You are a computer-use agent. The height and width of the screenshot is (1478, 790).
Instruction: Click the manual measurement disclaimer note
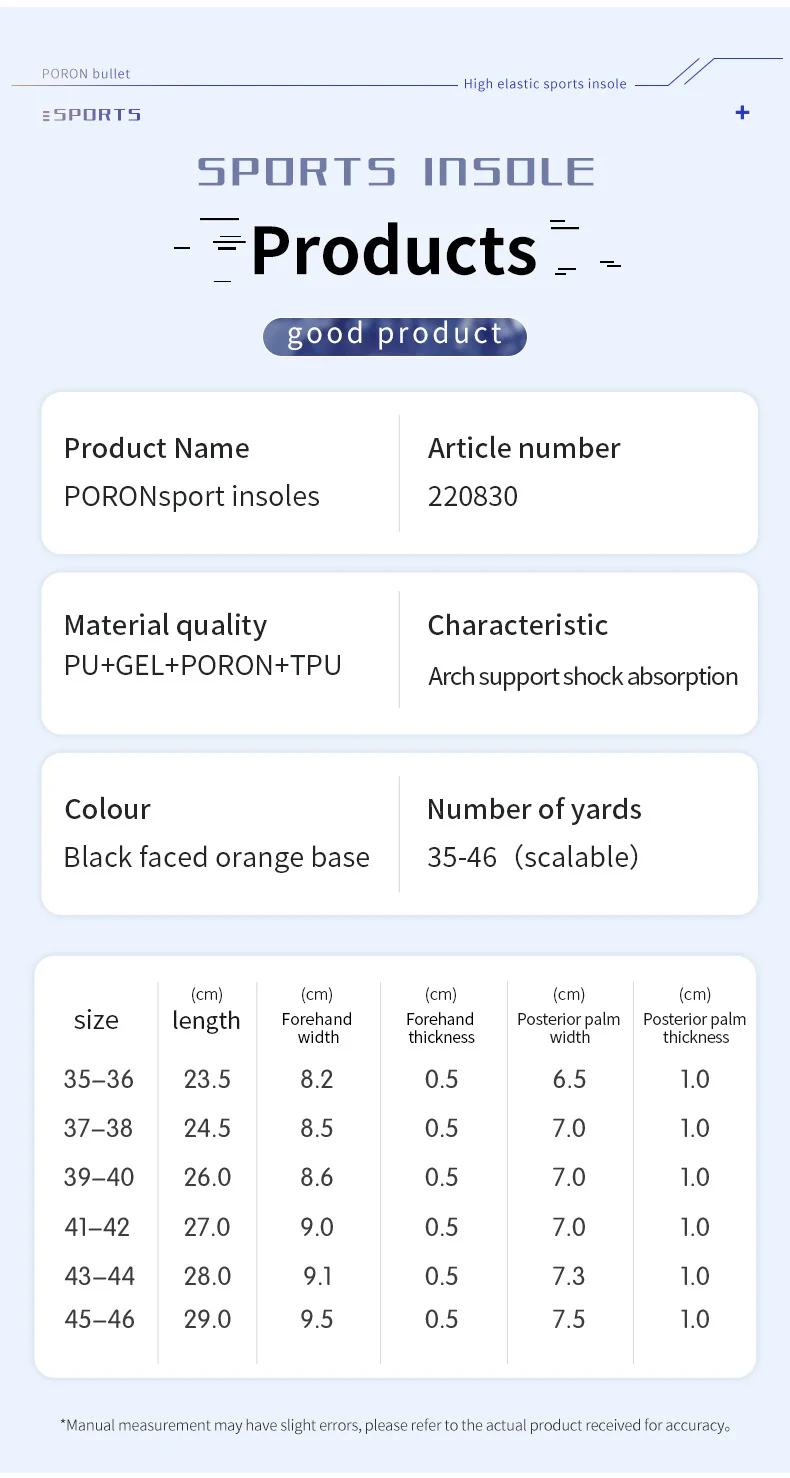pos(395,1425)
